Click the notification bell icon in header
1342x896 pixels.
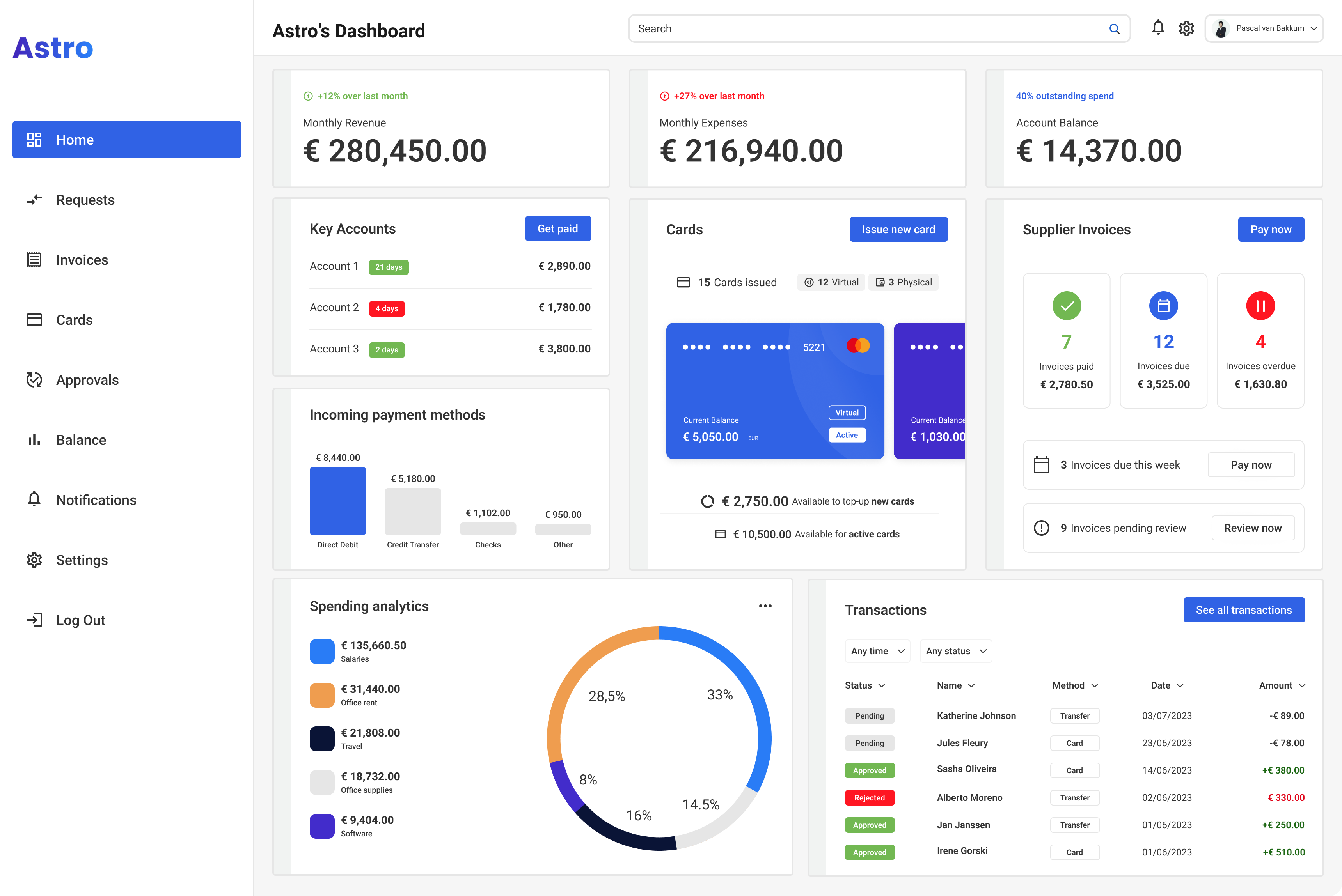click(x=1157, y=28)
